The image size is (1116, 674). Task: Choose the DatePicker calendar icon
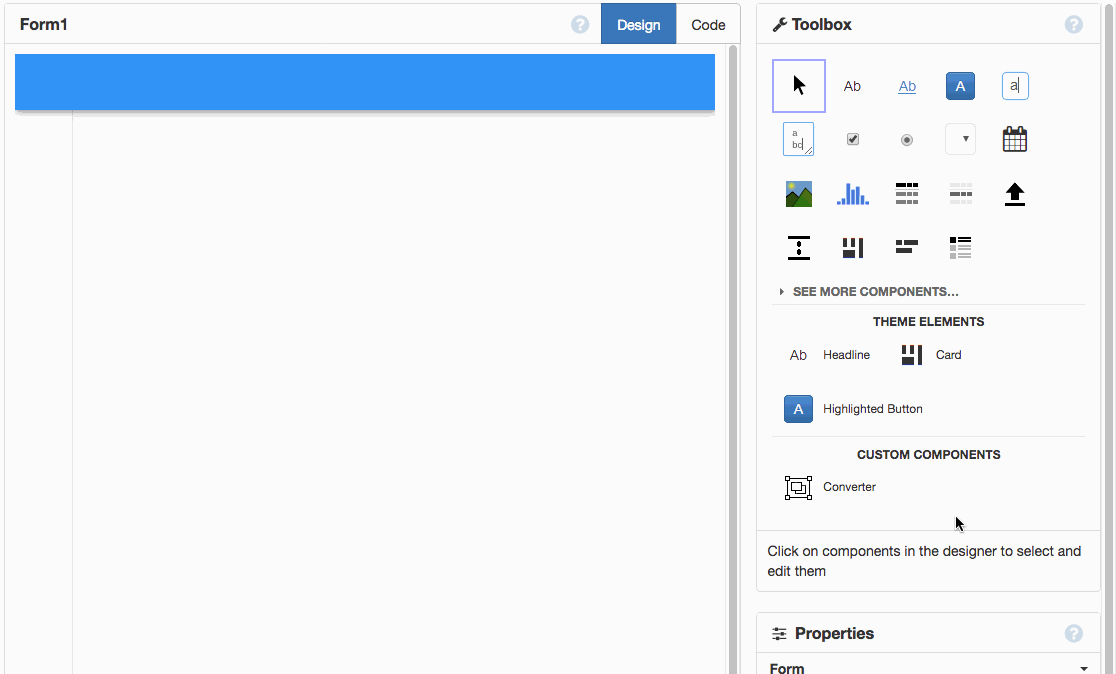tap(1015, 139)
